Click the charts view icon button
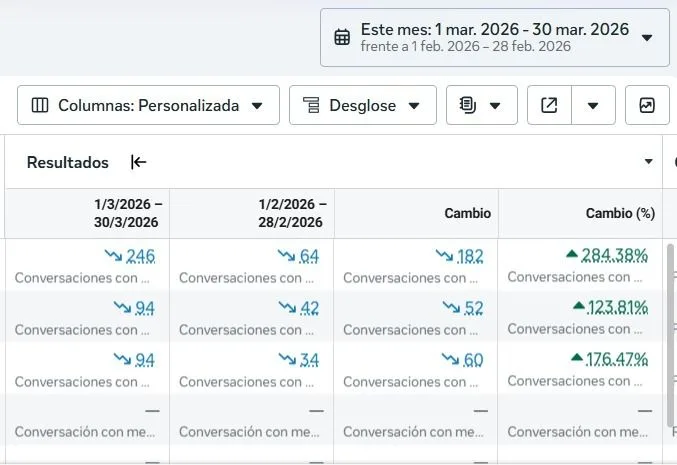Screen dimensions: 677x465 click(647, 105)
